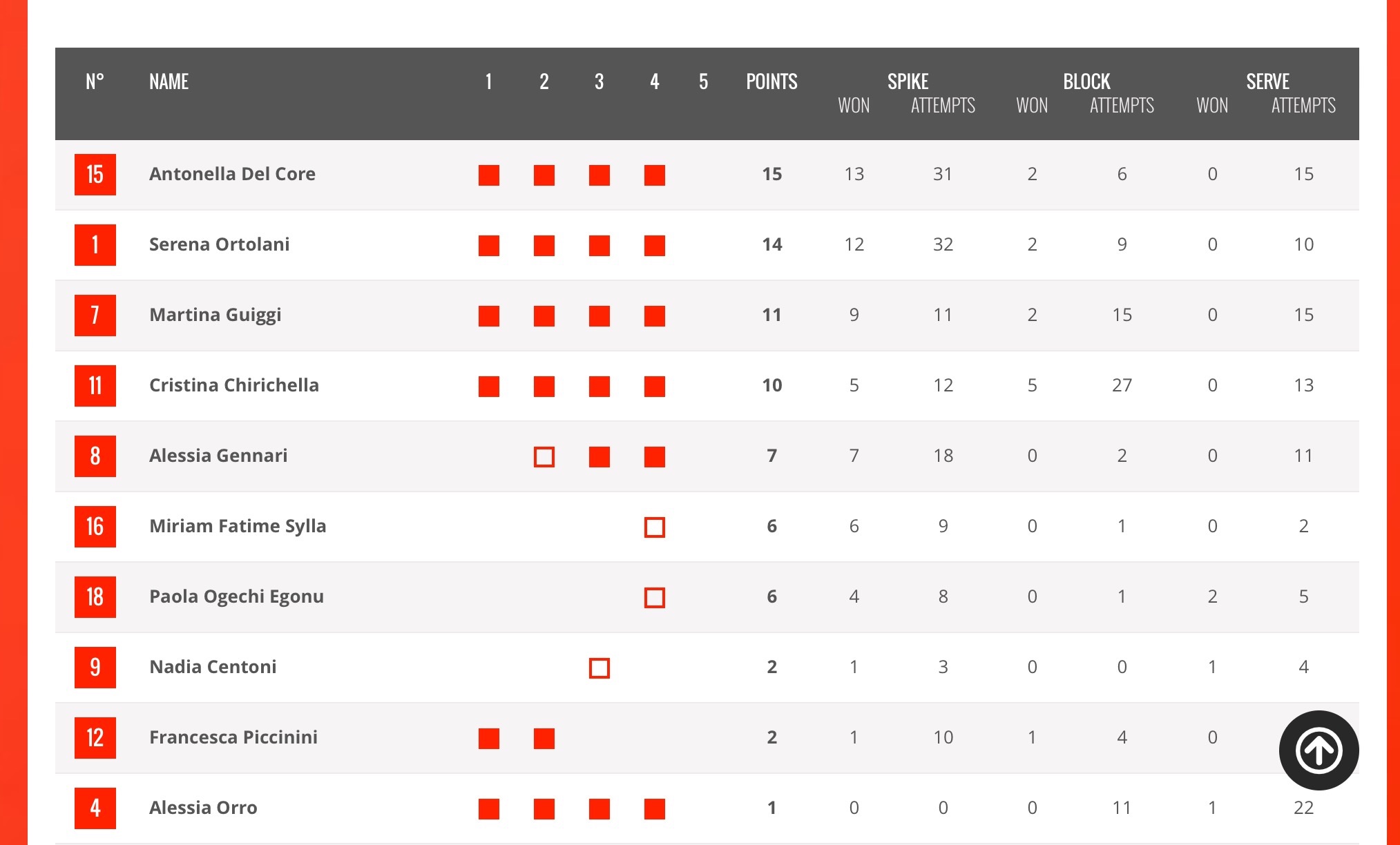The image size is (1400, 845).
Task: Click Alessia Gennari's hollow set 2 square
Action: tap(544, 457)
